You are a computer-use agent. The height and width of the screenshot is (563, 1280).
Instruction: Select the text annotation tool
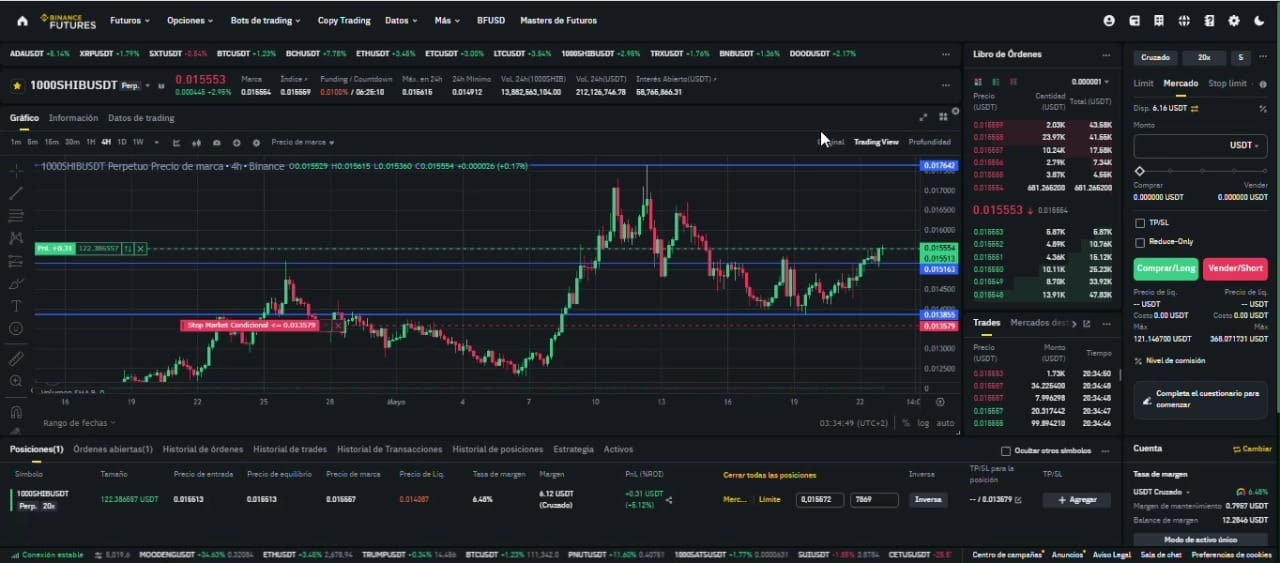(16, 306)
